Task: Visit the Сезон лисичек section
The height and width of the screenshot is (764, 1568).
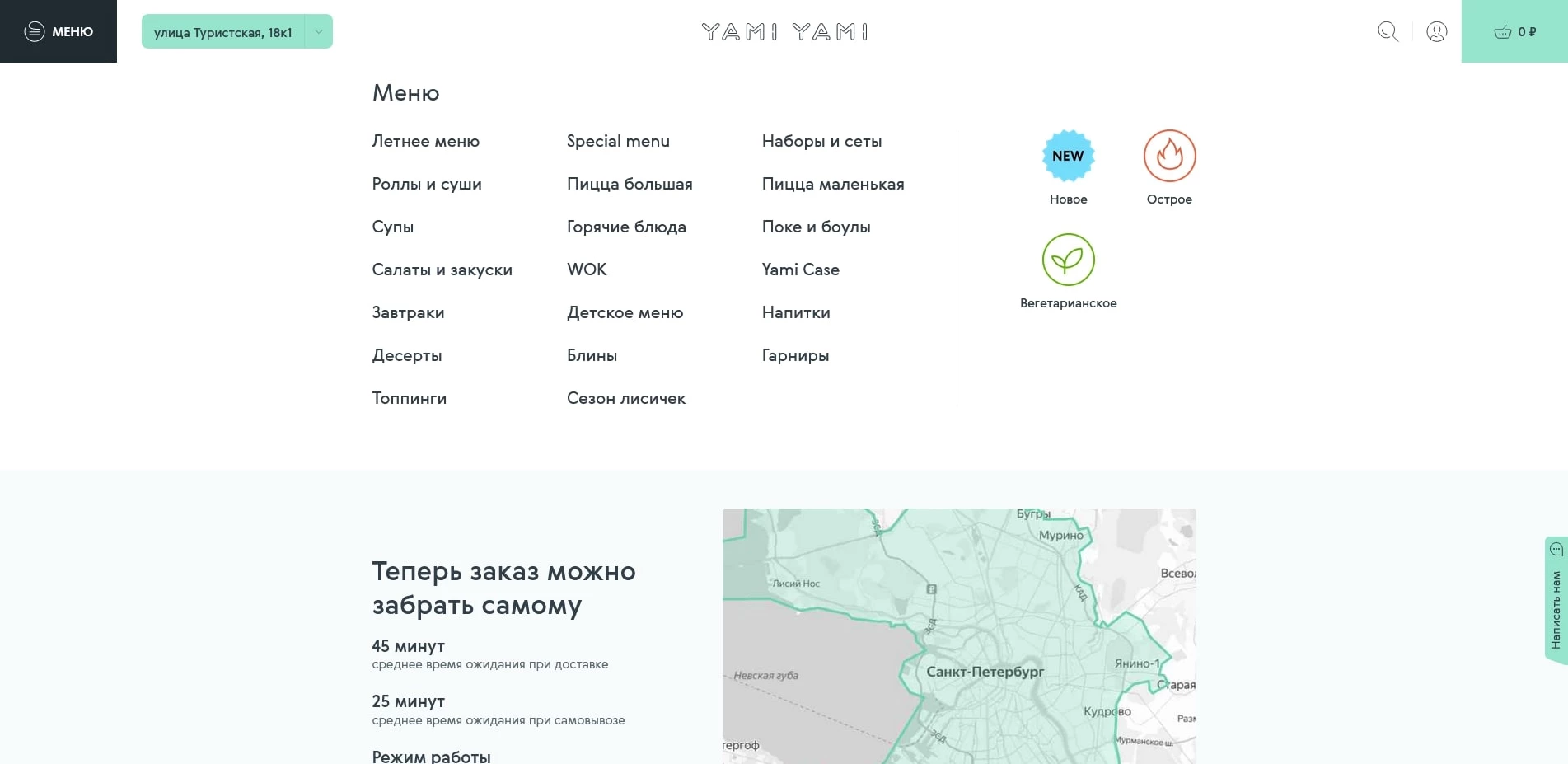Action: 626,398
